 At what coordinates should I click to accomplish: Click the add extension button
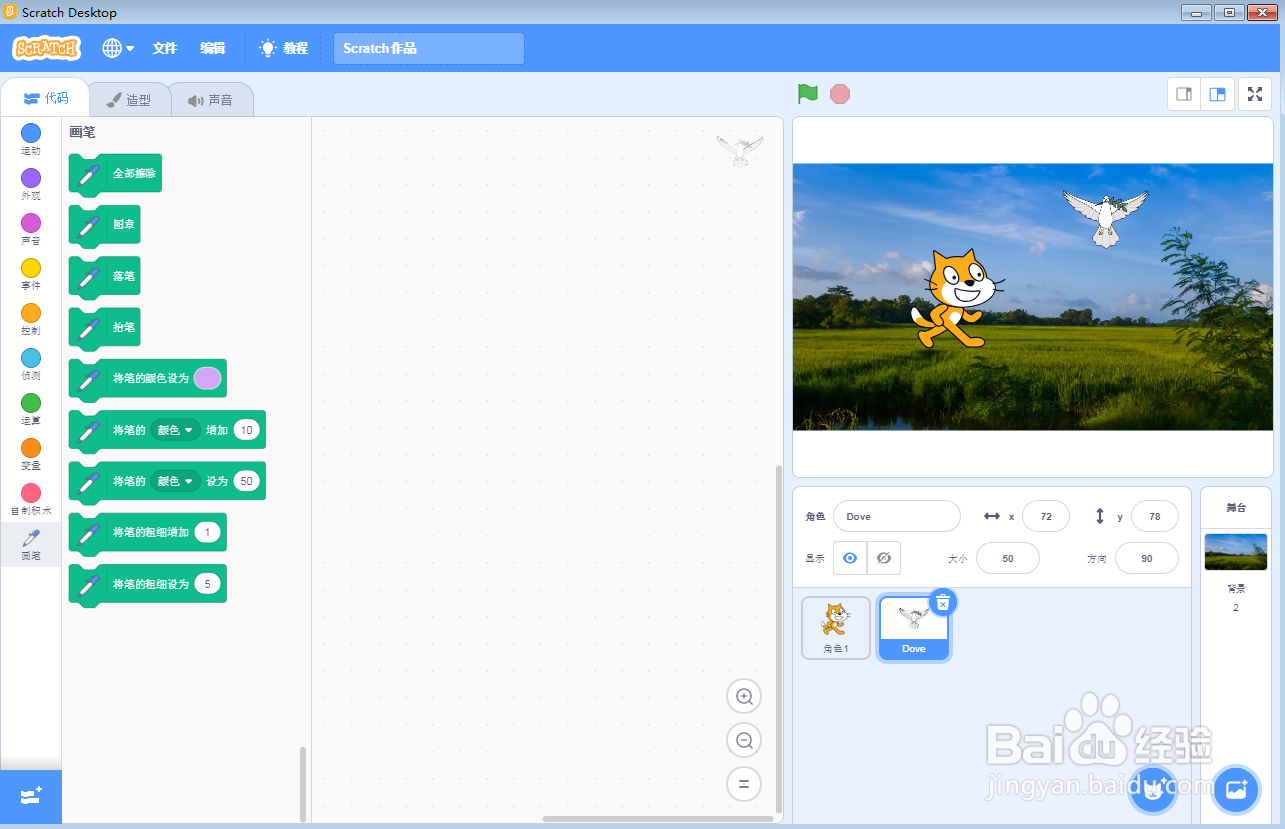tap(31, 796)
